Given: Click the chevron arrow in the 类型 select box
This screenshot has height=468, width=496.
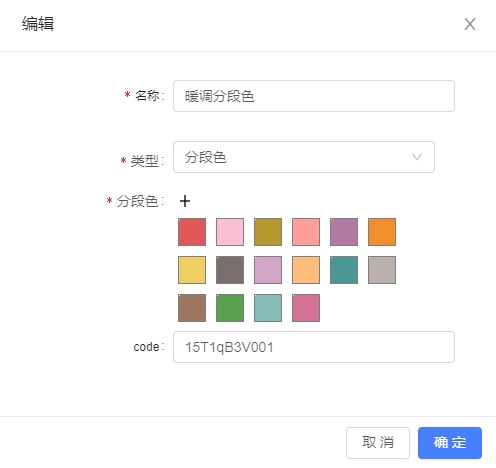Looking at the screenshot, I should point(417,157).
